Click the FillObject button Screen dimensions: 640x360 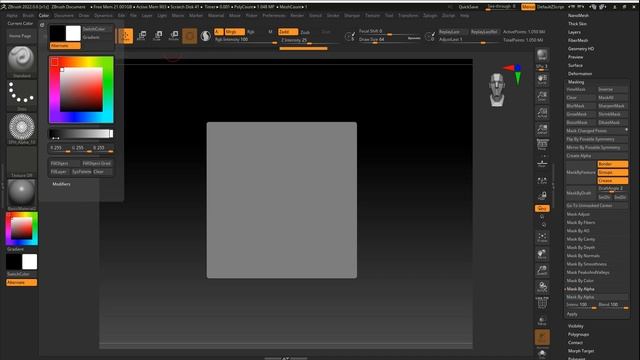64,164
